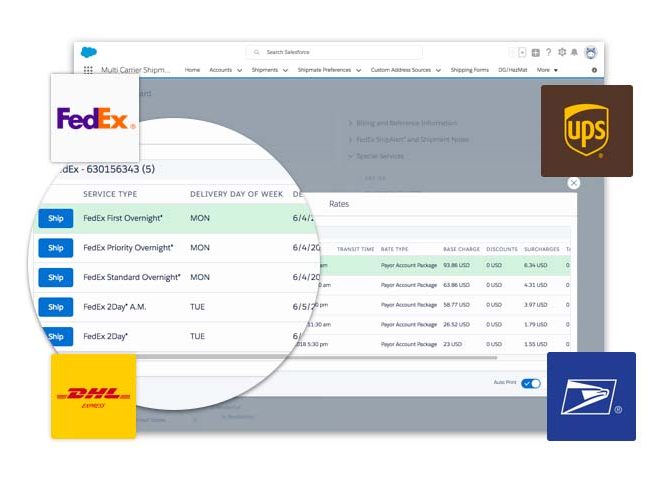The height and width of the screenshot is (480, 660).
Task: Expand the Shipmate Preferences dropdown chevron
Action: tap(359, 70)
